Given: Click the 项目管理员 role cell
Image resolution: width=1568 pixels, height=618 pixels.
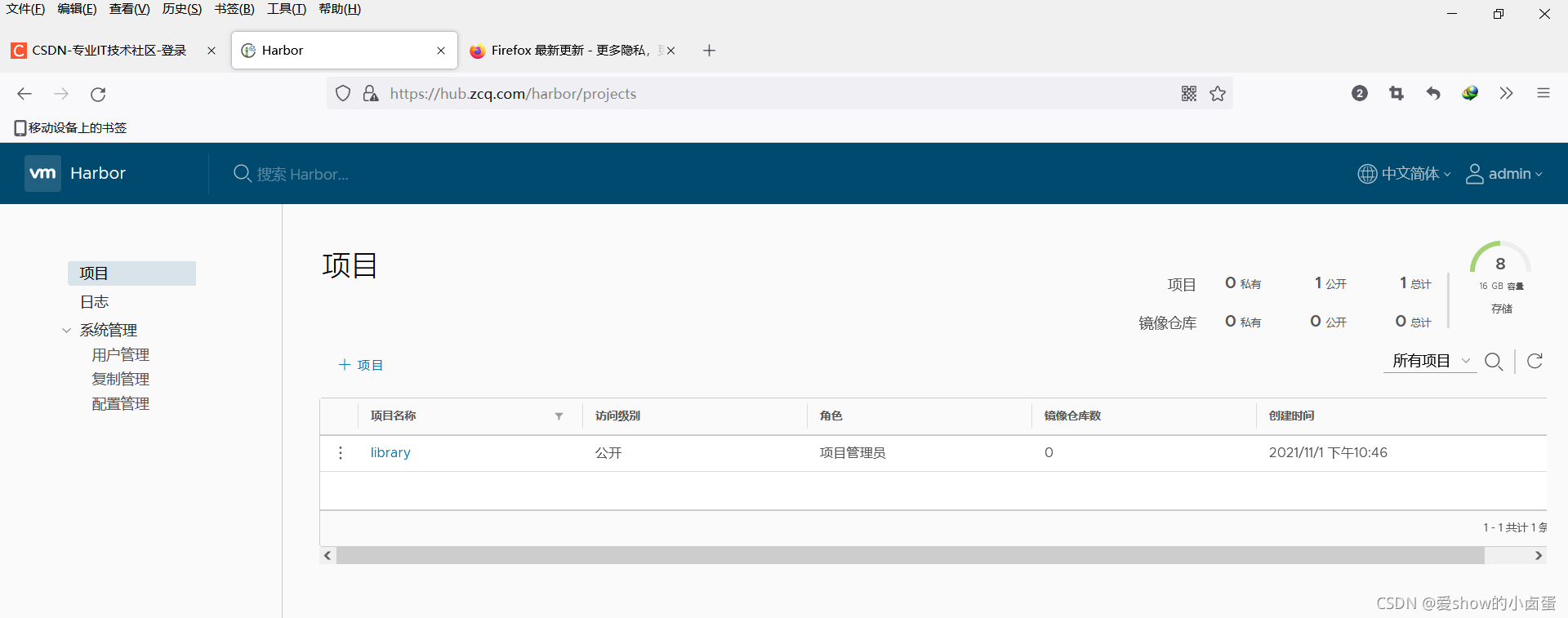Looking at the screenshot, I should pyautogui.click(x=853, y=453).
